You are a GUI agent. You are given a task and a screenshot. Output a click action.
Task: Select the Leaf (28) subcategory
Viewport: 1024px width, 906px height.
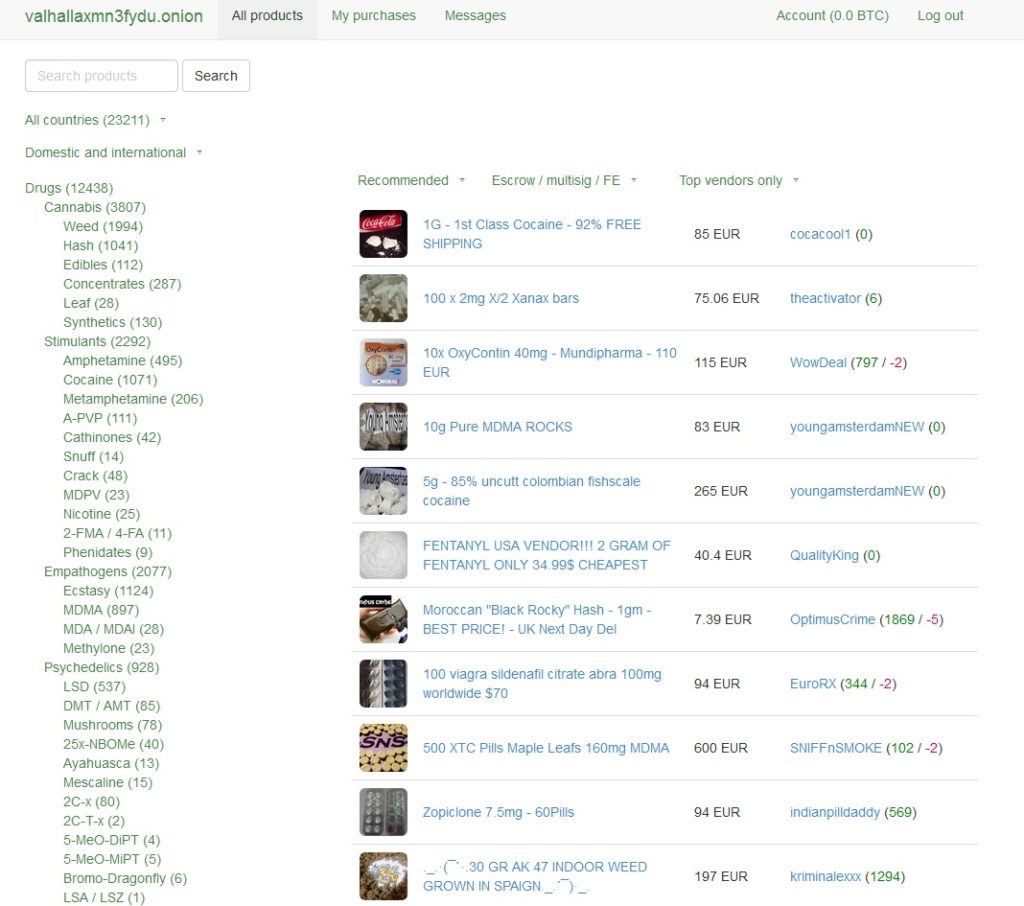pyautogui.click(x=91, y=303)
